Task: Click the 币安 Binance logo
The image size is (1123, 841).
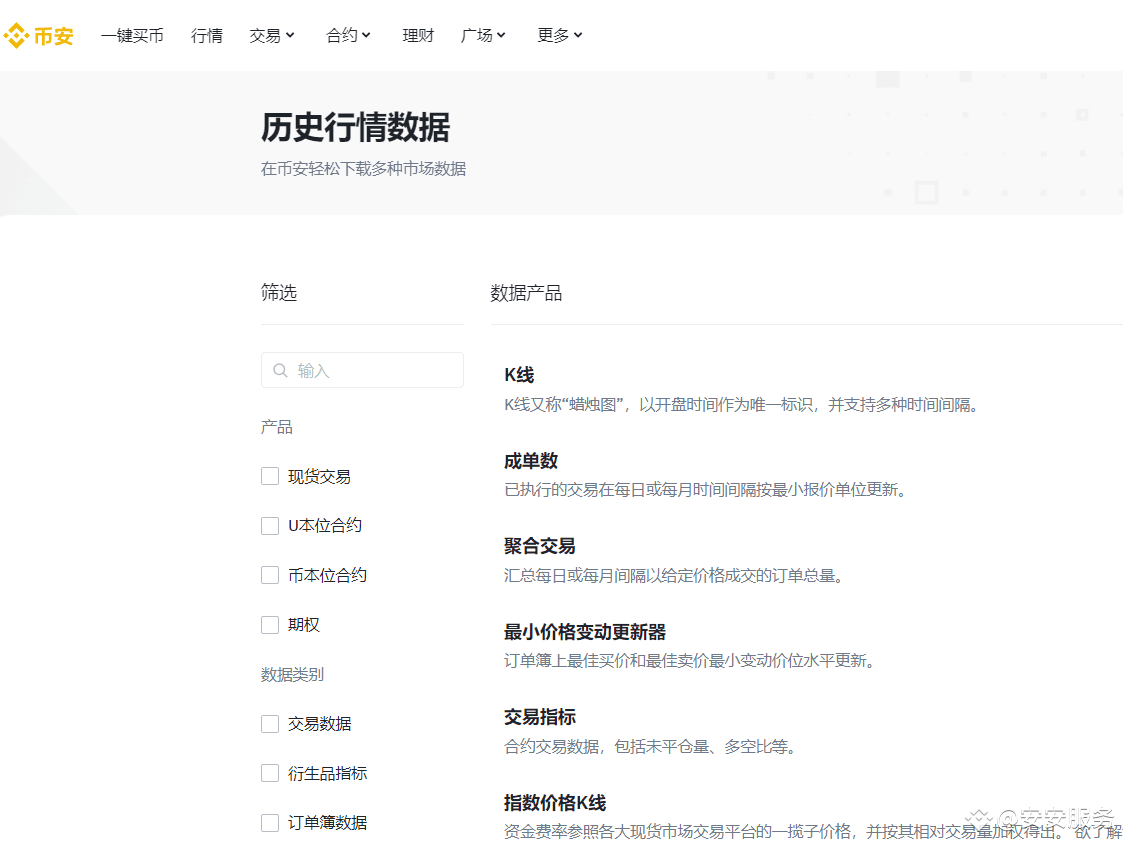Action: coord(39,35)
